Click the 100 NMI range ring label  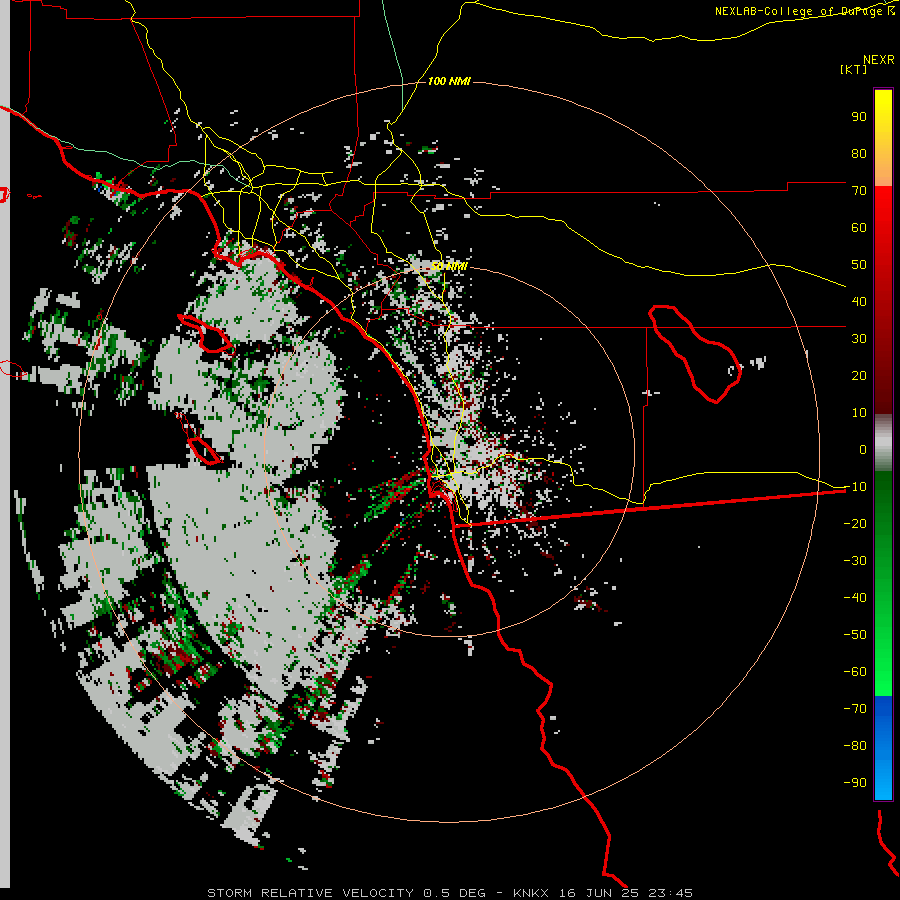pos(449,82)
